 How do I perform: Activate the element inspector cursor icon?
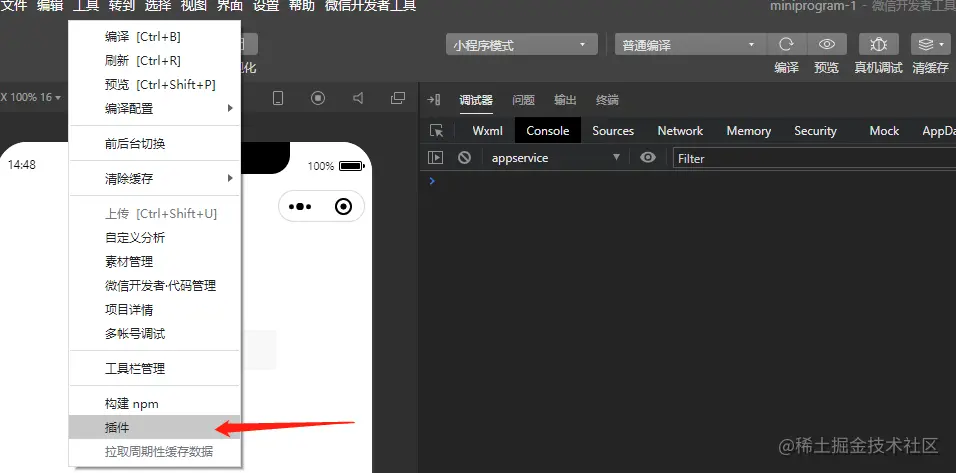click(437, 131)
